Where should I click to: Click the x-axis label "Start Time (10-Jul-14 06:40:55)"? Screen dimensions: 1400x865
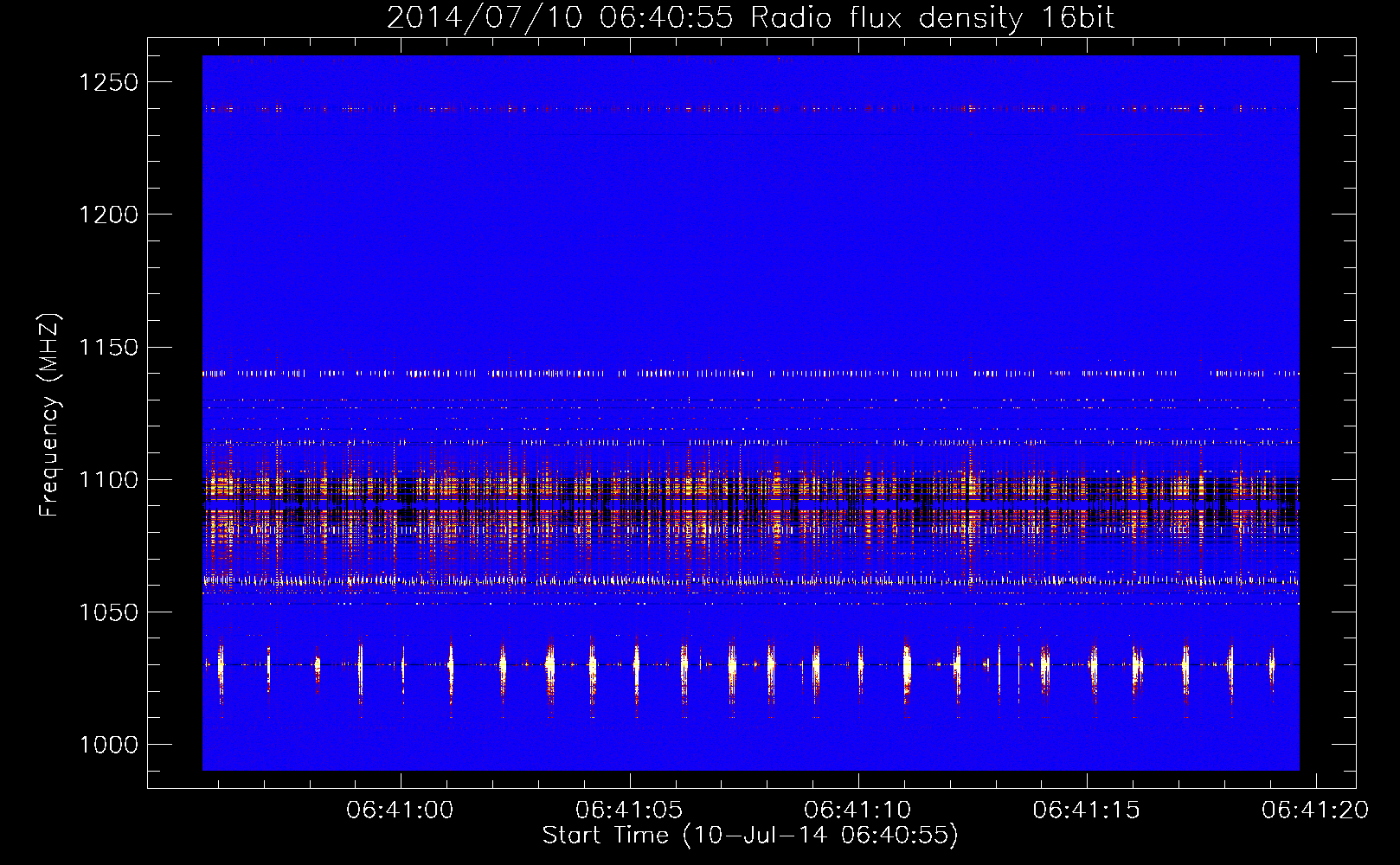(x=750, y=836)
